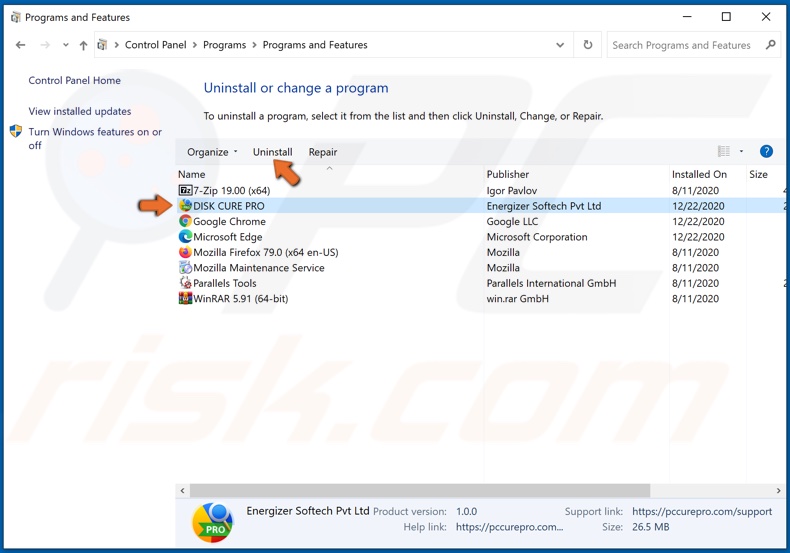Select the 7-Zip 19.00 (x64) icon

click(x=185, y=190)
